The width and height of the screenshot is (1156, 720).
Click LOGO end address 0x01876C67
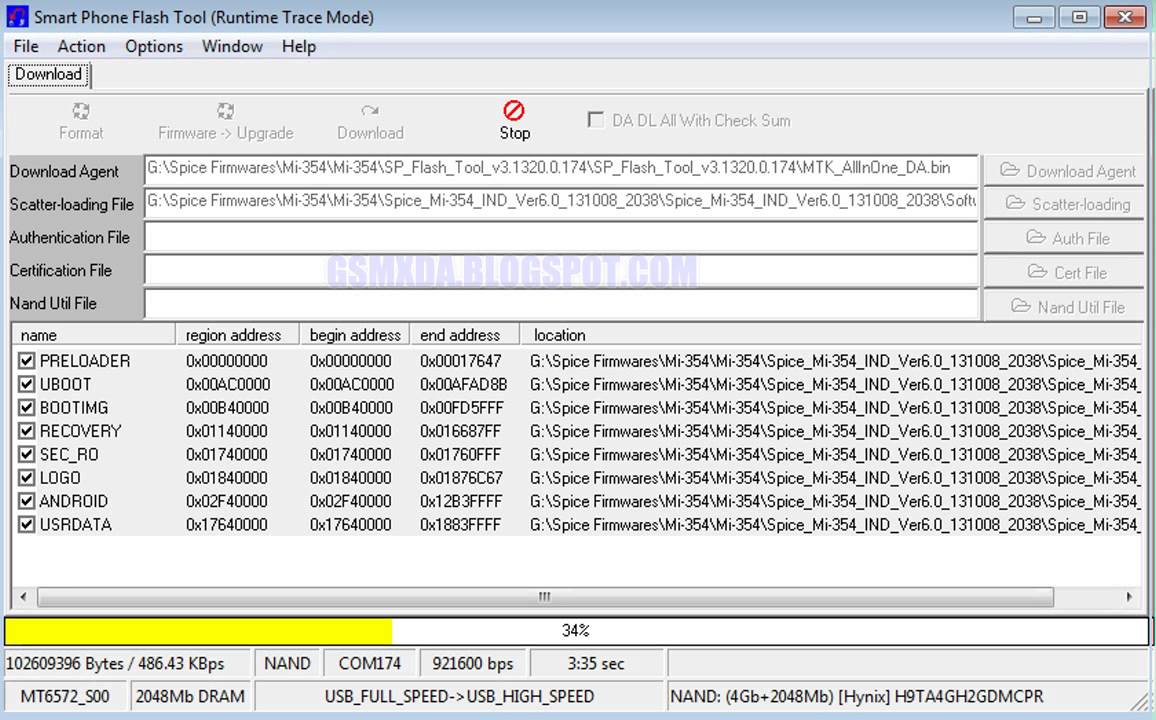point(462,478)
